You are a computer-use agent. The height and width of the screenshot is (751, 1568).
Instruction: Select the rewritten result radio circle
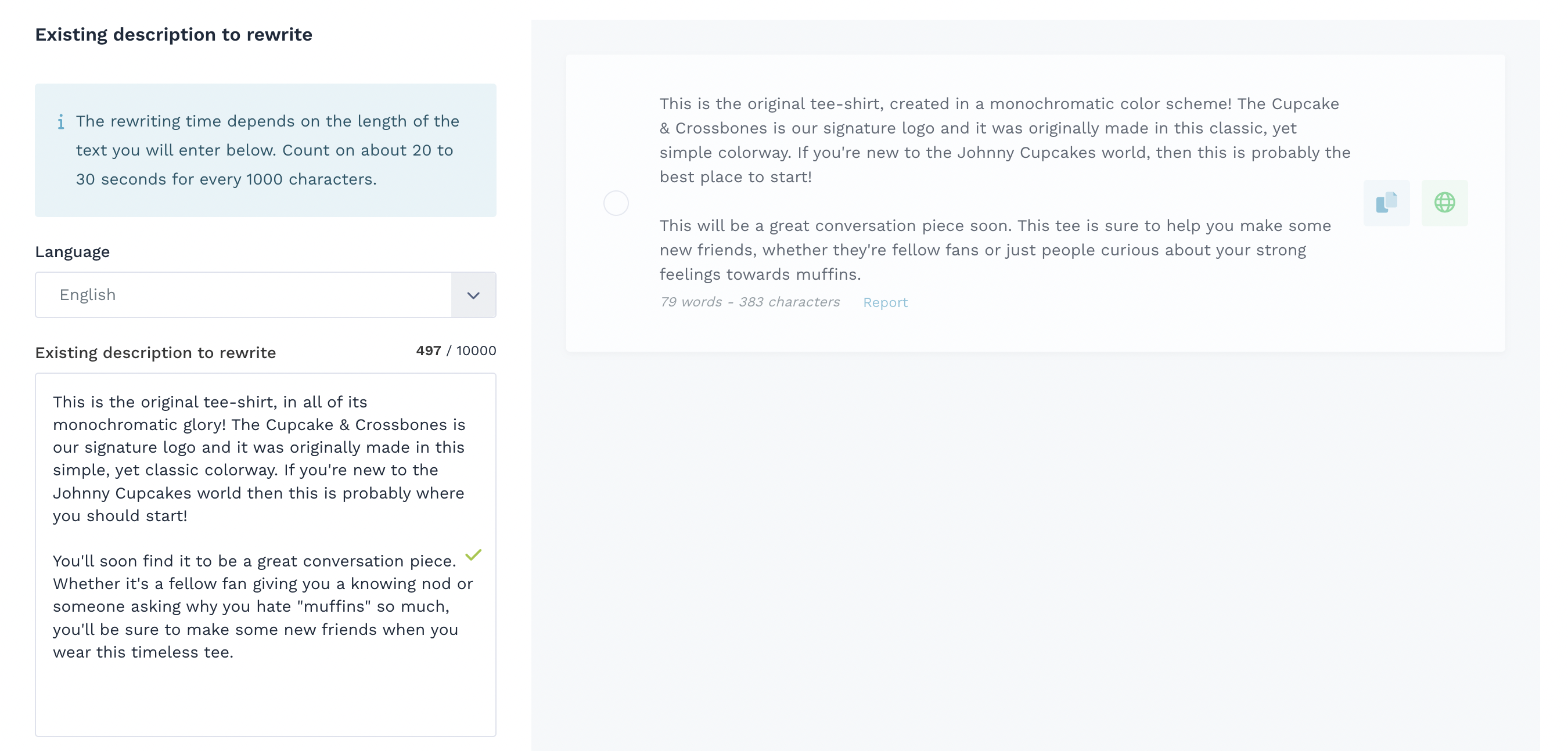[616, 203]
